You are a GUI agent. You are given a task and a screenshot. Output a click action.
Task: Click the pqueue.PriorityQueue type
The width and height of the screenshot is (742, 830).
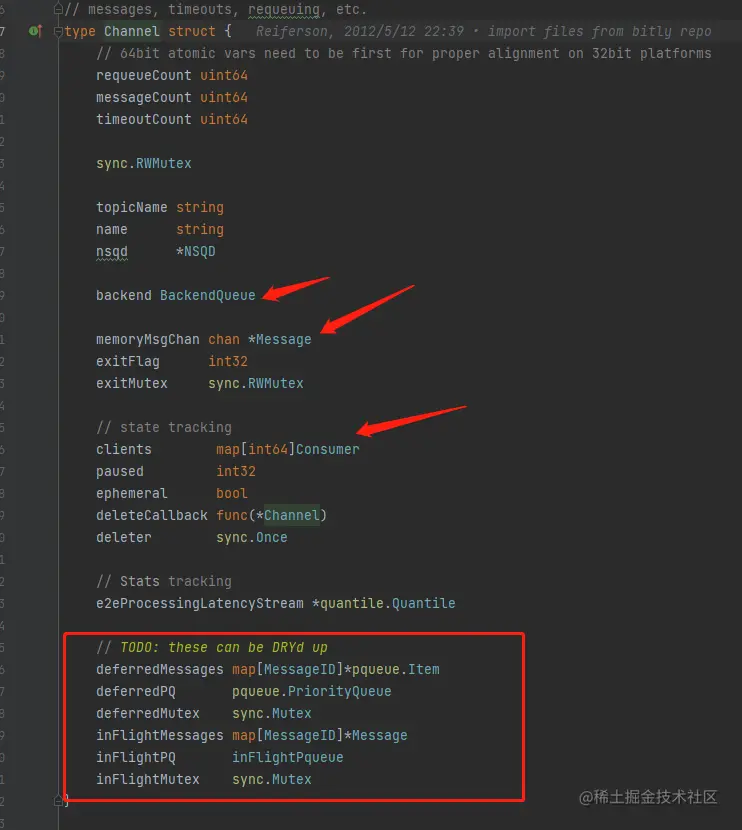coord(312,691)
